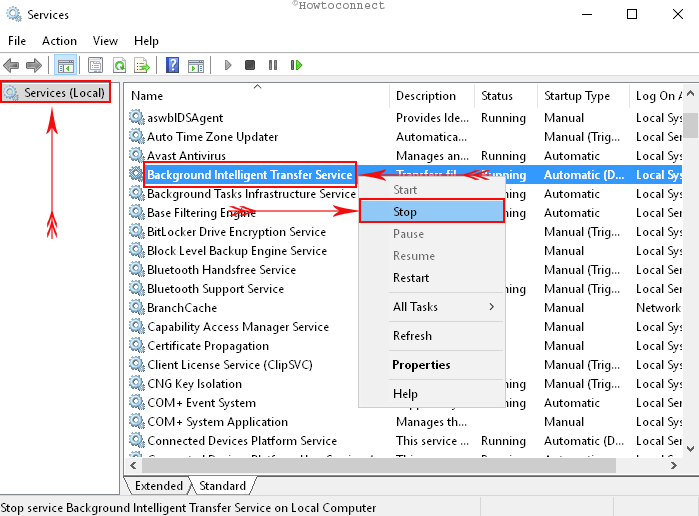Image resolution: width=699 pixels, height=516 pixels.
Task: Click the Forward arrow toolbar icon
Action: tap(34, 66)
